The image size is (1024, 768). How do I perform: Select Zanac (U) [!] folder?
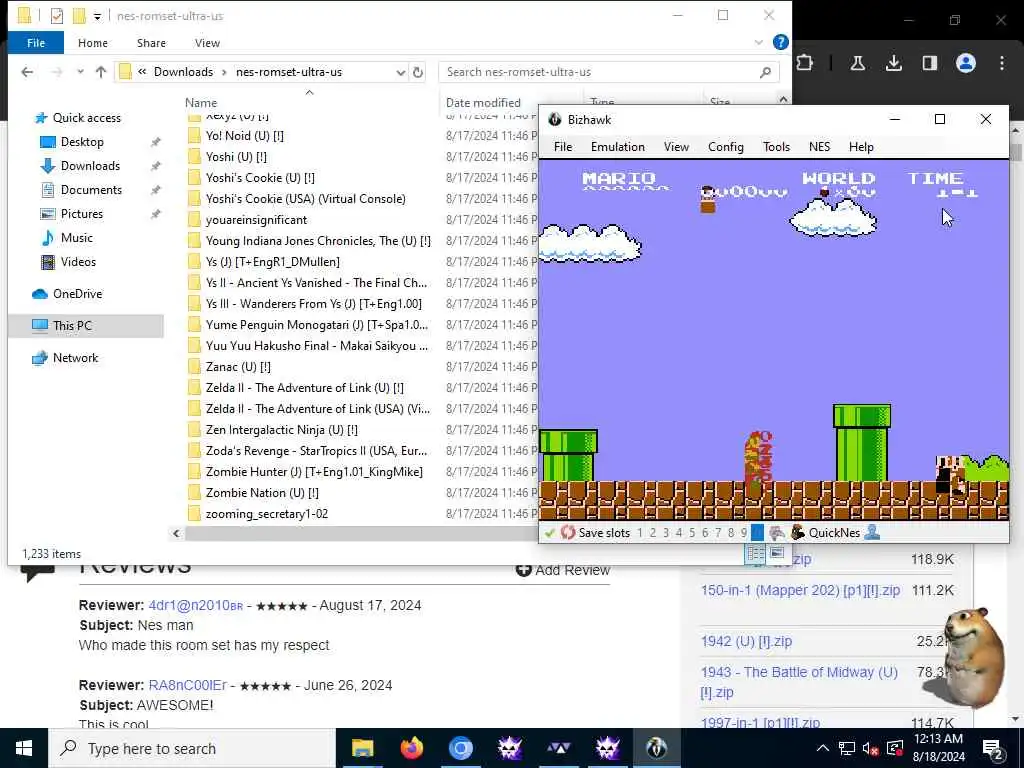click(x=238, y=367)
